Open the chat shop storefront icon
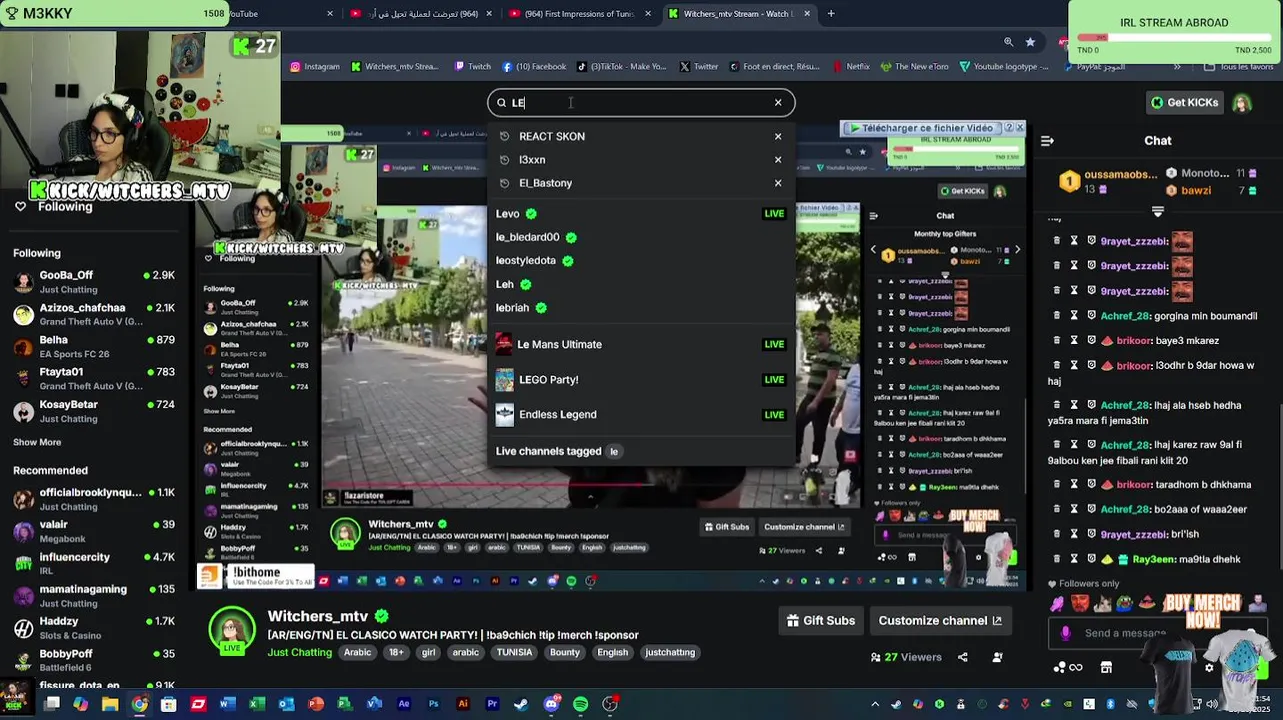This screenshot has width=1283, height=720. [1106, 667]
